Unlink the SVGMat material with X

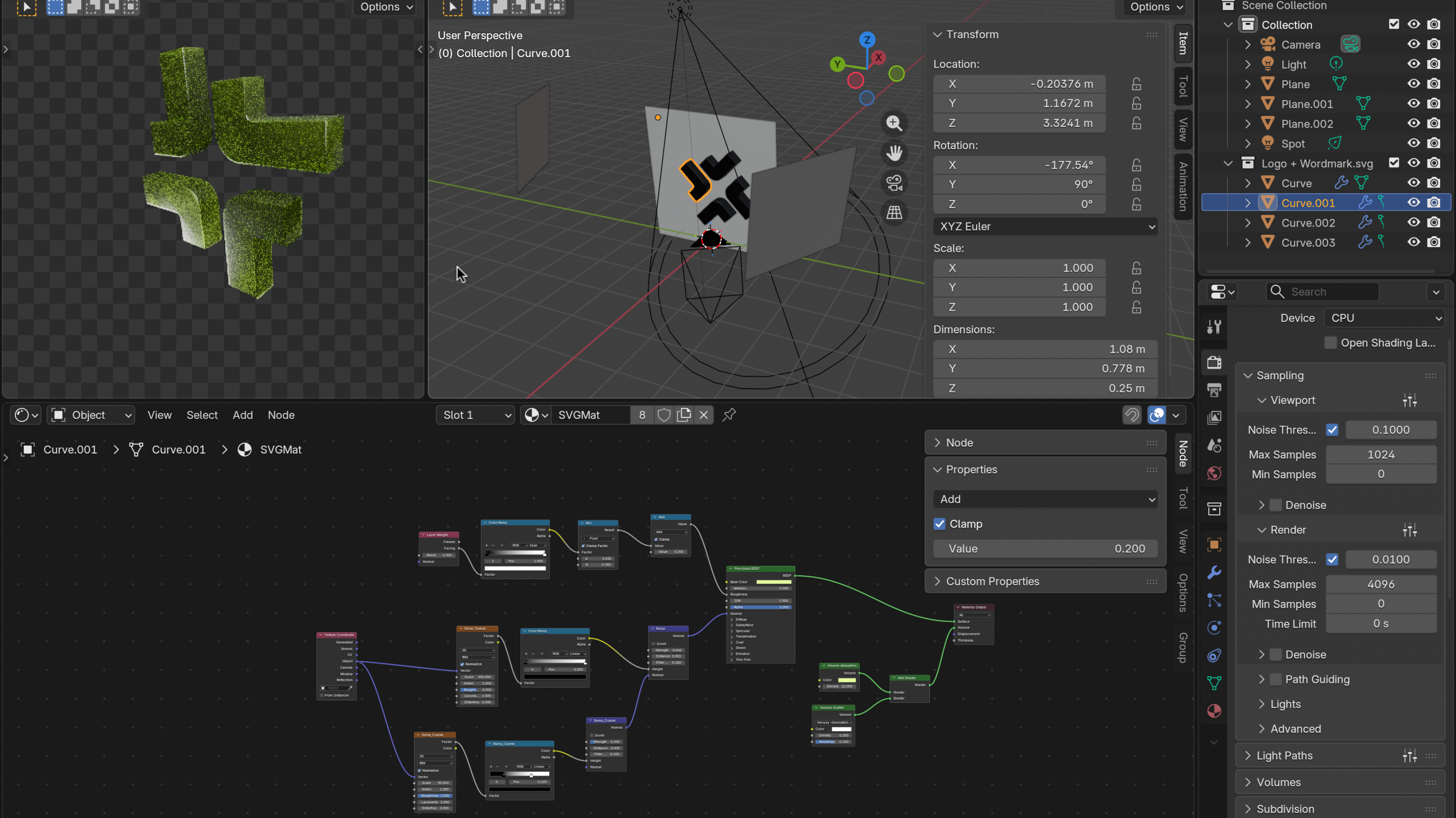pyautogui.click(x=704, y=415)
